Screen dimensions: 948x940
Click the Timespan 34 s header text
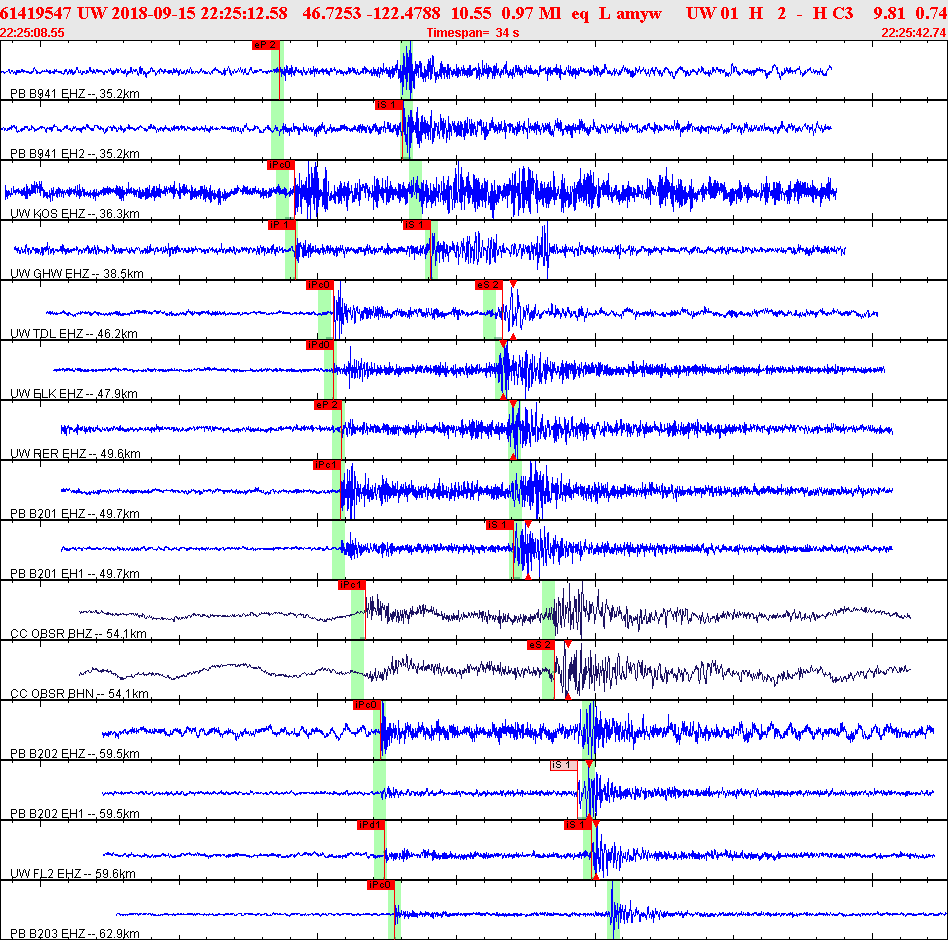pos(473,33)
